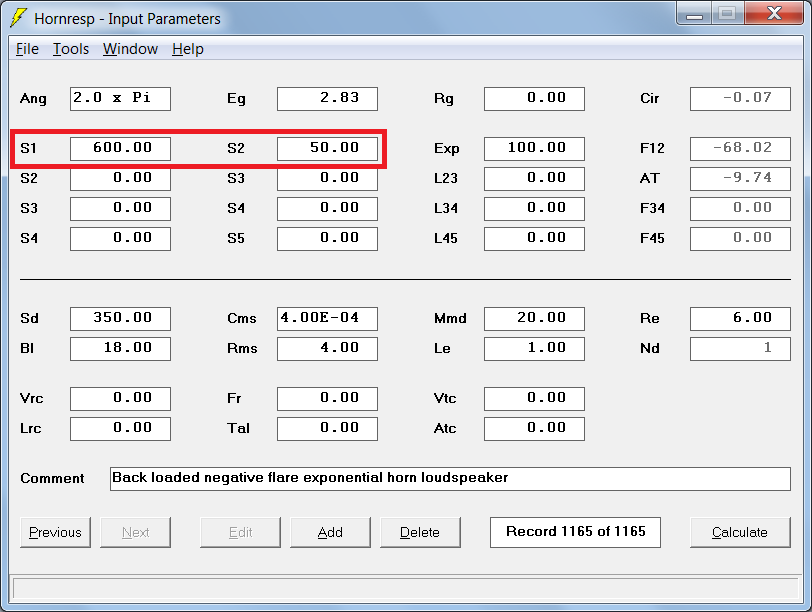Image resolution: width=812 pixels, height=612 pixels.
Task: Click the Ang label
Action: click(33, 99)
